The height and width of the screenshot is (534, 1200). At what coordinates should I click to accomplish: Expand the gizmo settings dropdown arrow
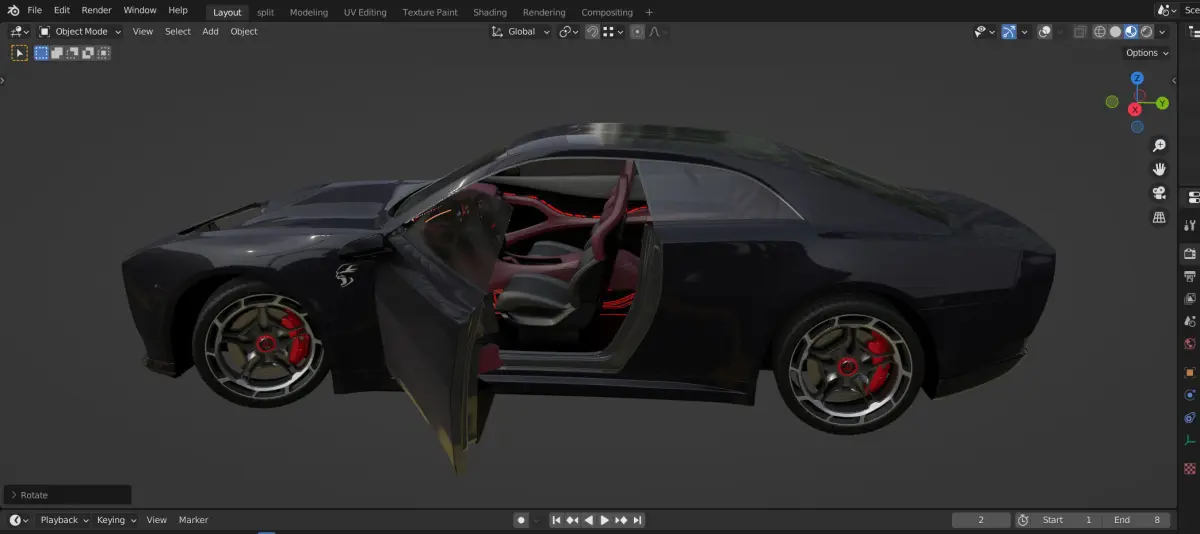[1024, 31]
